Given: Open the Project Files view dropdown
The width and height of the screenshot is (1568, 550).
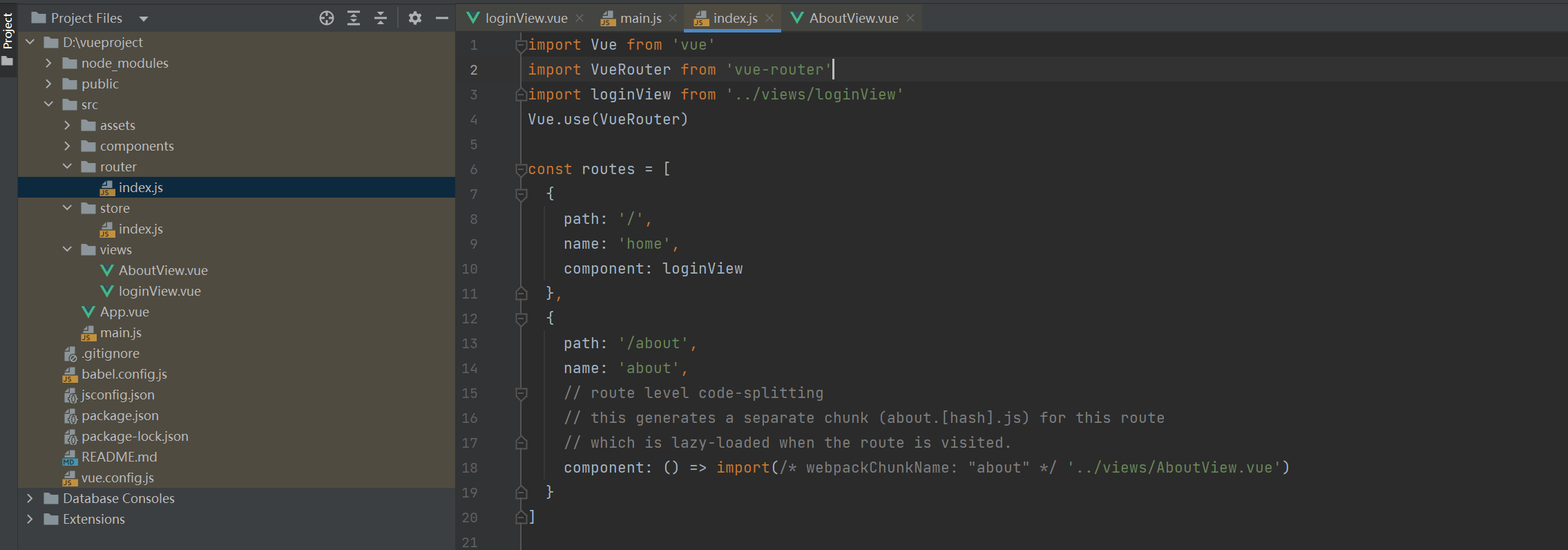Looking at the screenshot, I should click(x=144, y=19).
